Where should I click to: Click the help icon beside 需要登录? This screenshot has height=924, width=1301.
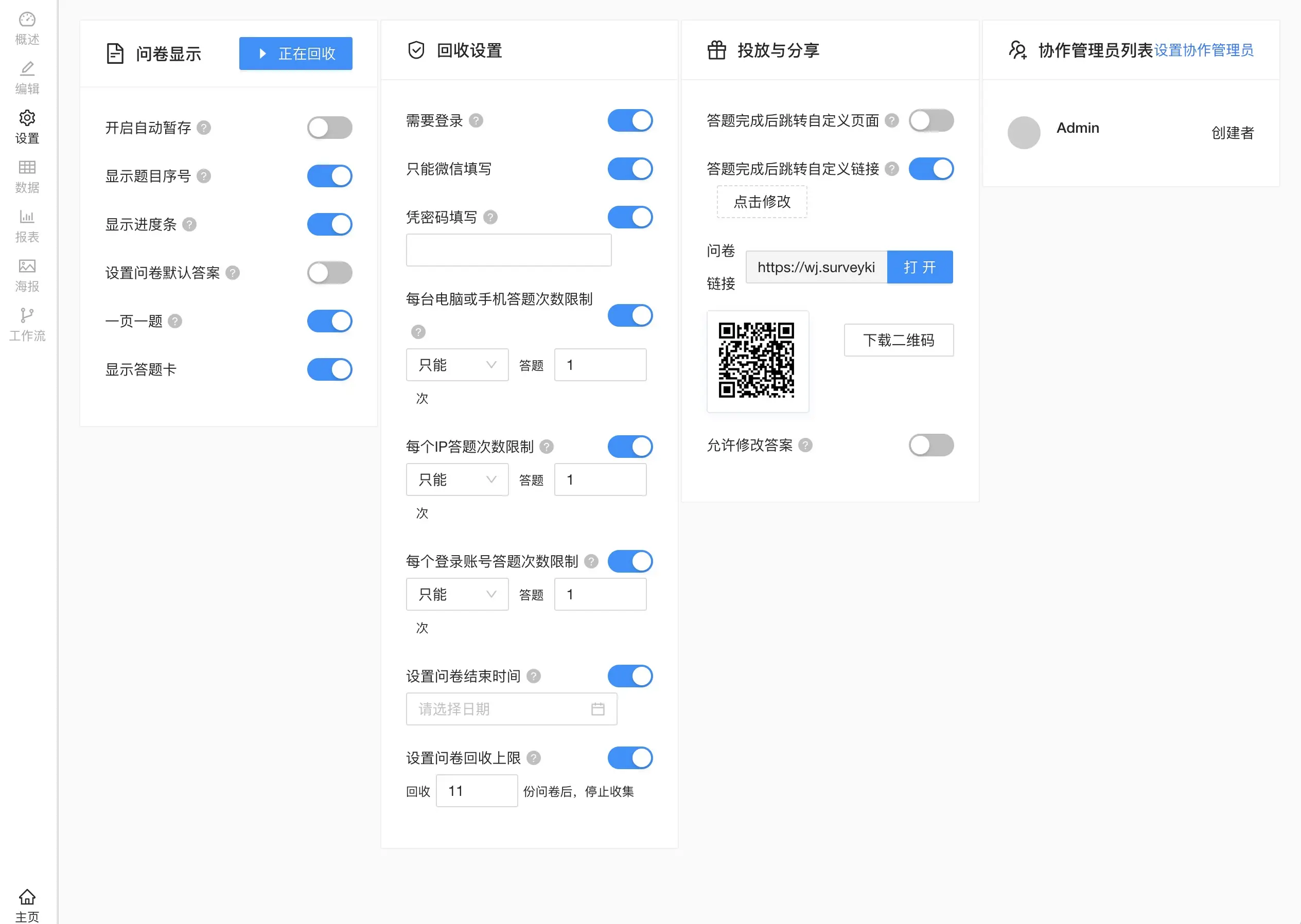click(x=478, y=120)
